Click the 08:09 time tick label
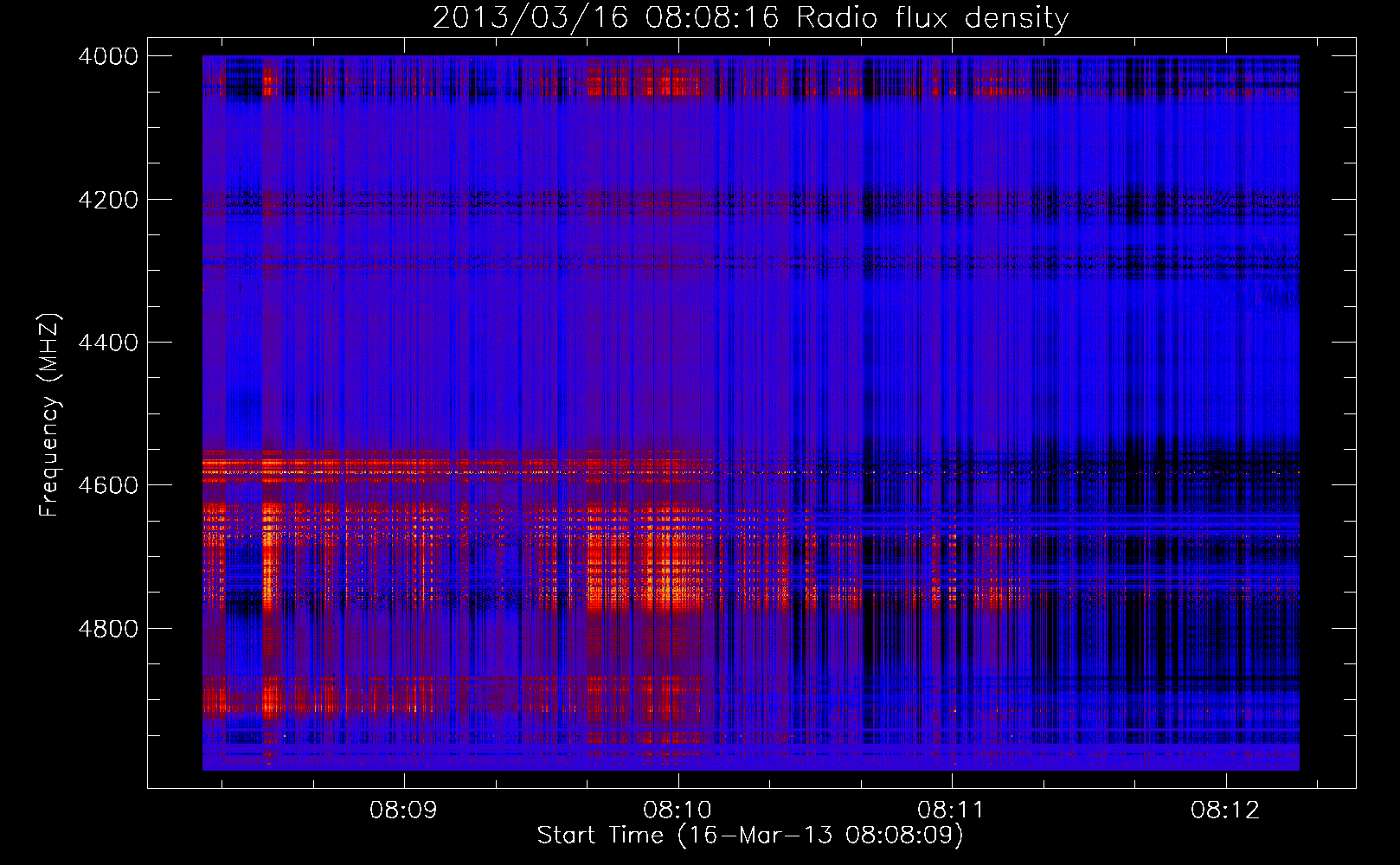Screen dimensions: 1400x865 [404, 811]
